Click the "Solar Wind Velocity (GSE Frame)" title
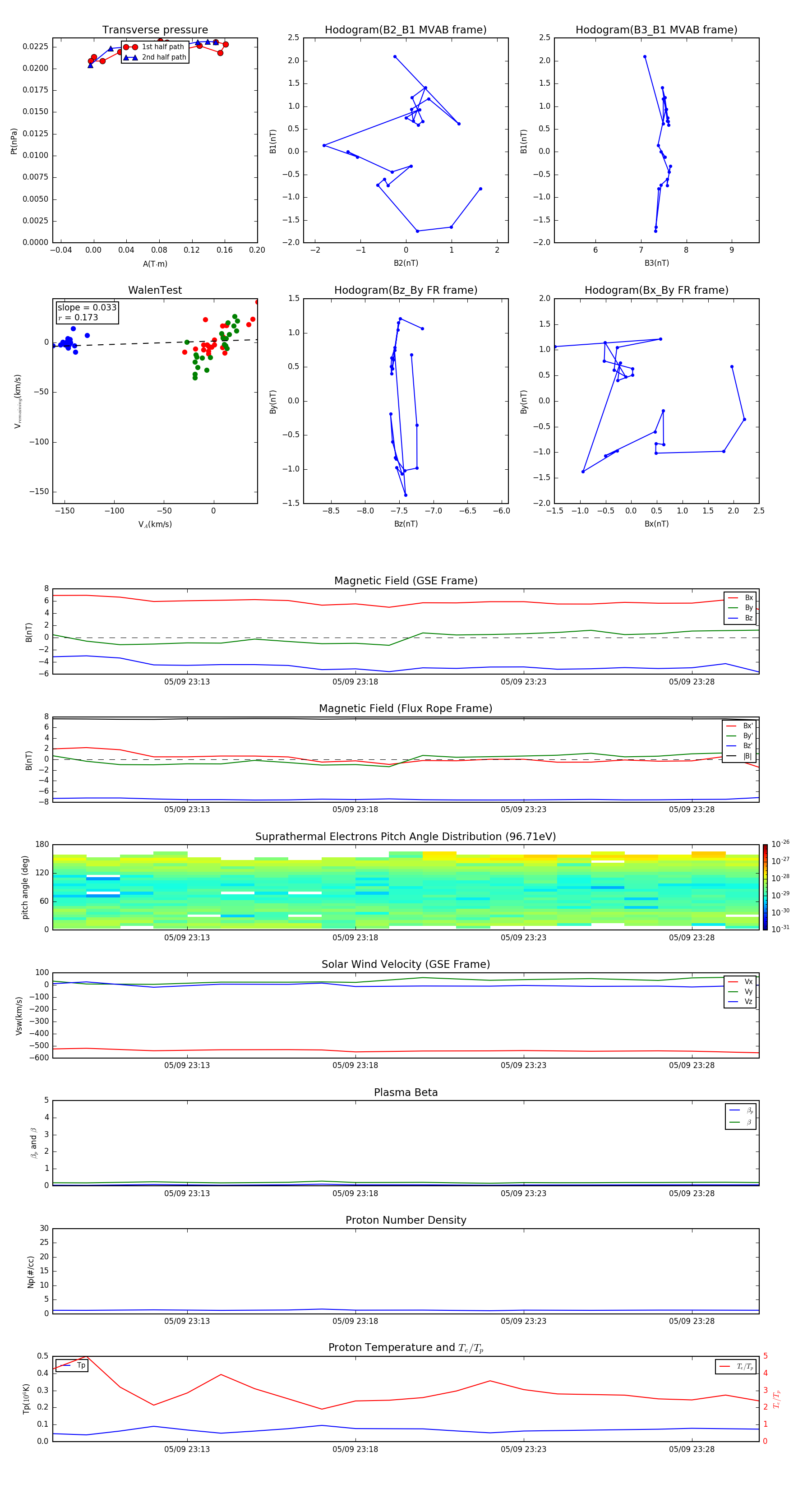 click(406, 964)
